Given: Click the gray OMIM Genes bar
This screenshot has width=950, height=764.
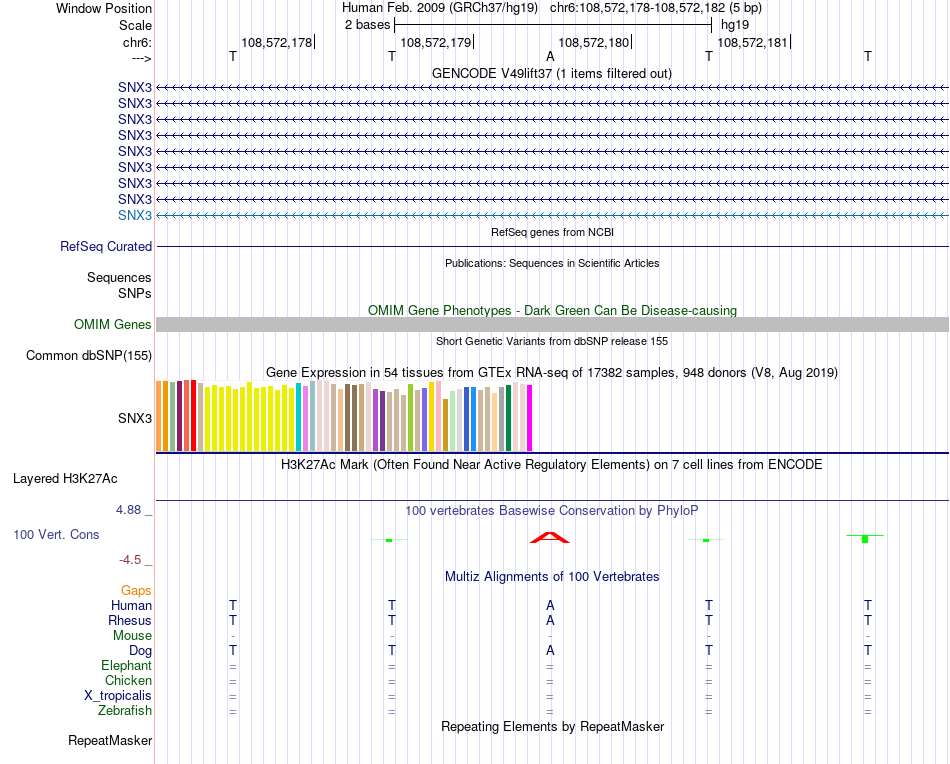Looking at the screenshot, I should pos(553,324).
